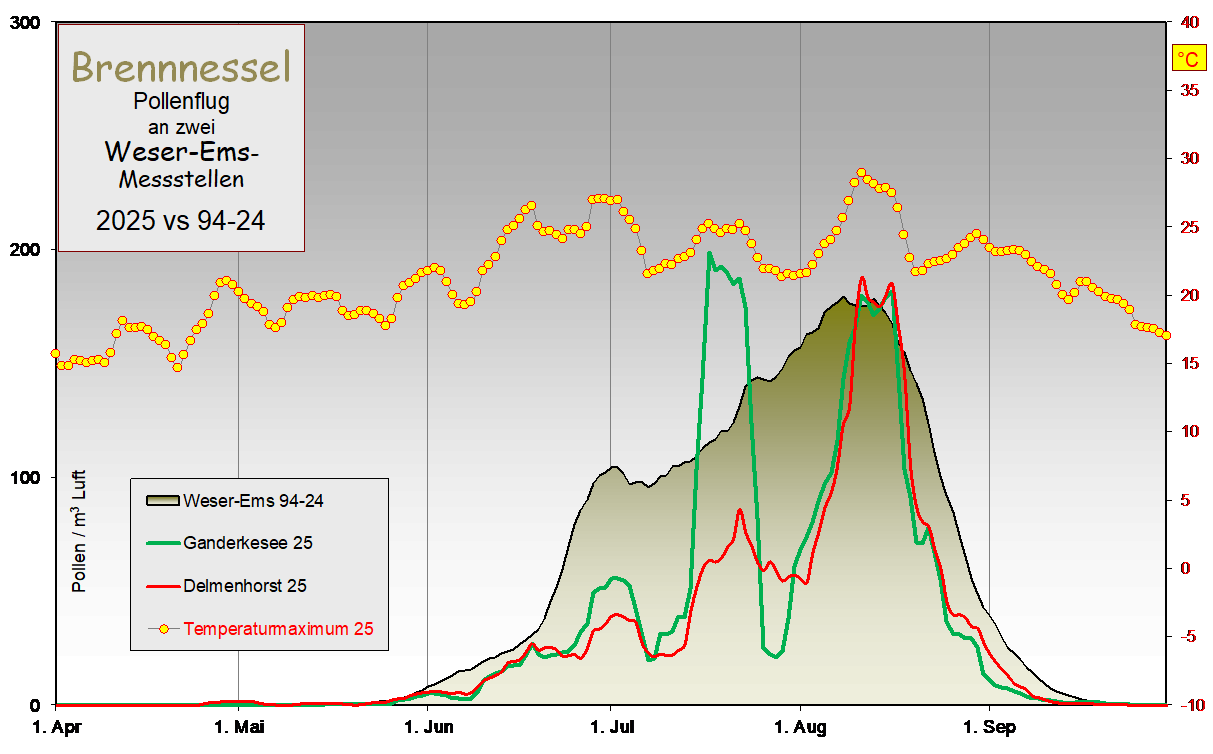Click the Weser-Ems 94-24 legend area swatch

[162, 501]
